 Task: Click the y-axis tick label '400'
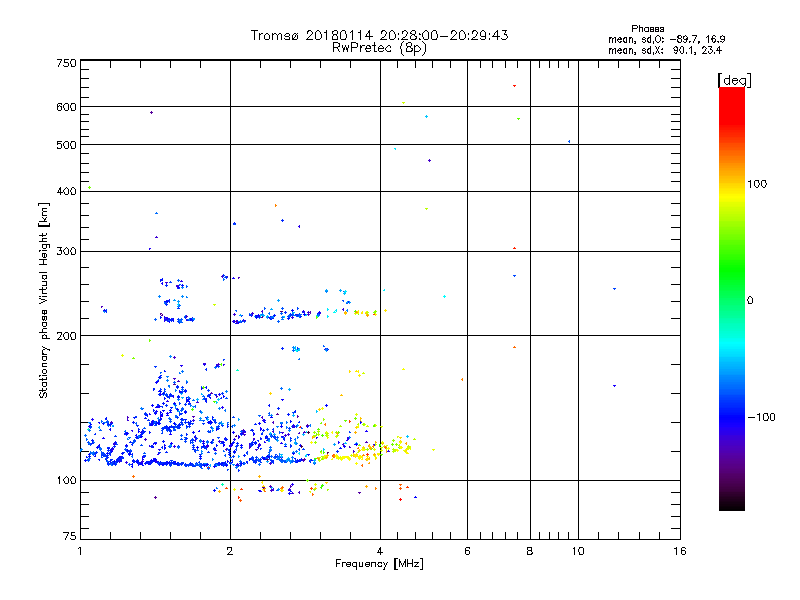[66, 192]
